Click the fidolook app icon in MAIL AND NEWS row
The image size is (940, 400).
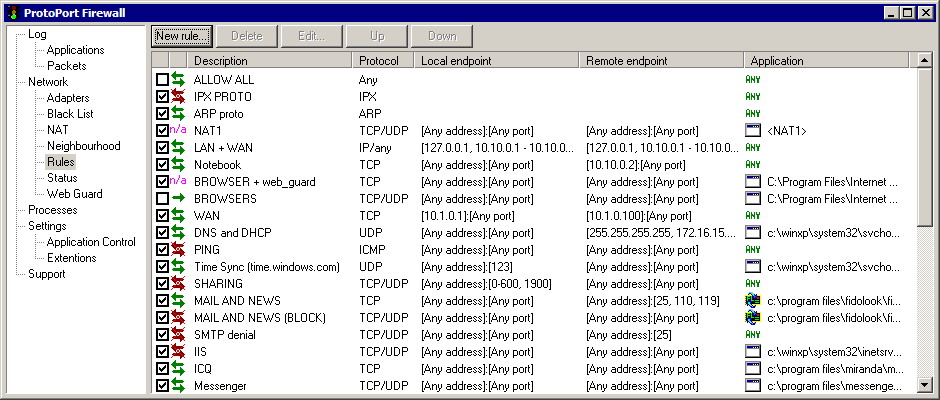coord(754,300)
